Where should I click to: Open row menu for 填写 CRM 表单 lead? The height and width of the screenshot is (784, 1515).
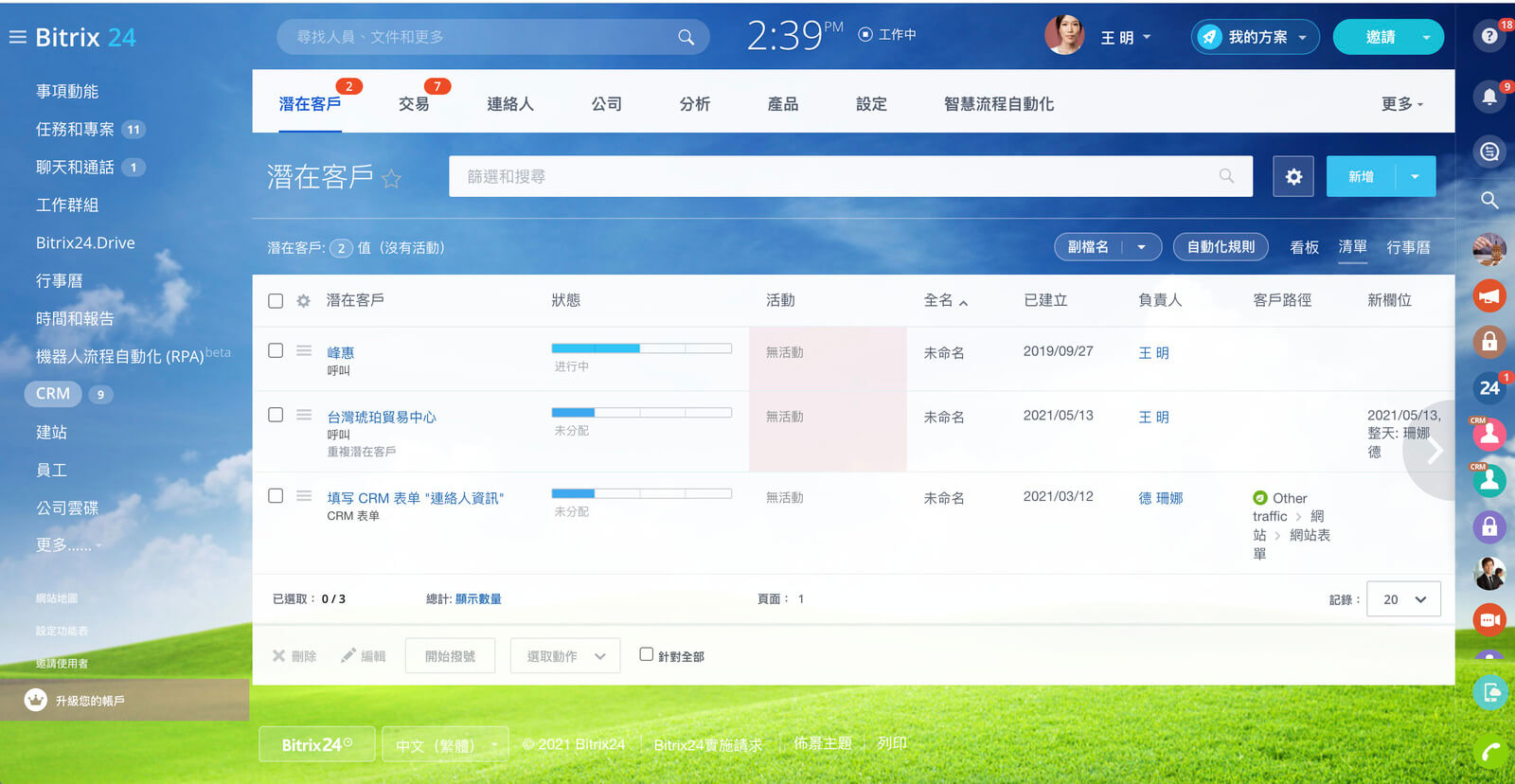304,495
